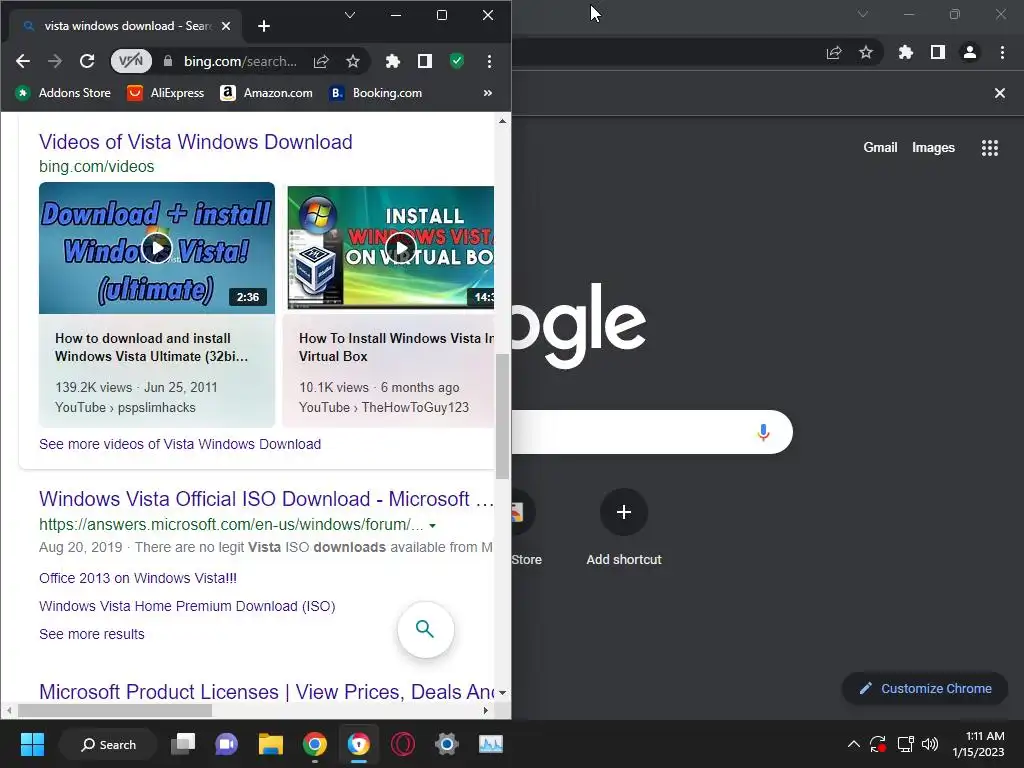
Task: Open the Amazon.com bookmark
Action: tap(266, 93)
